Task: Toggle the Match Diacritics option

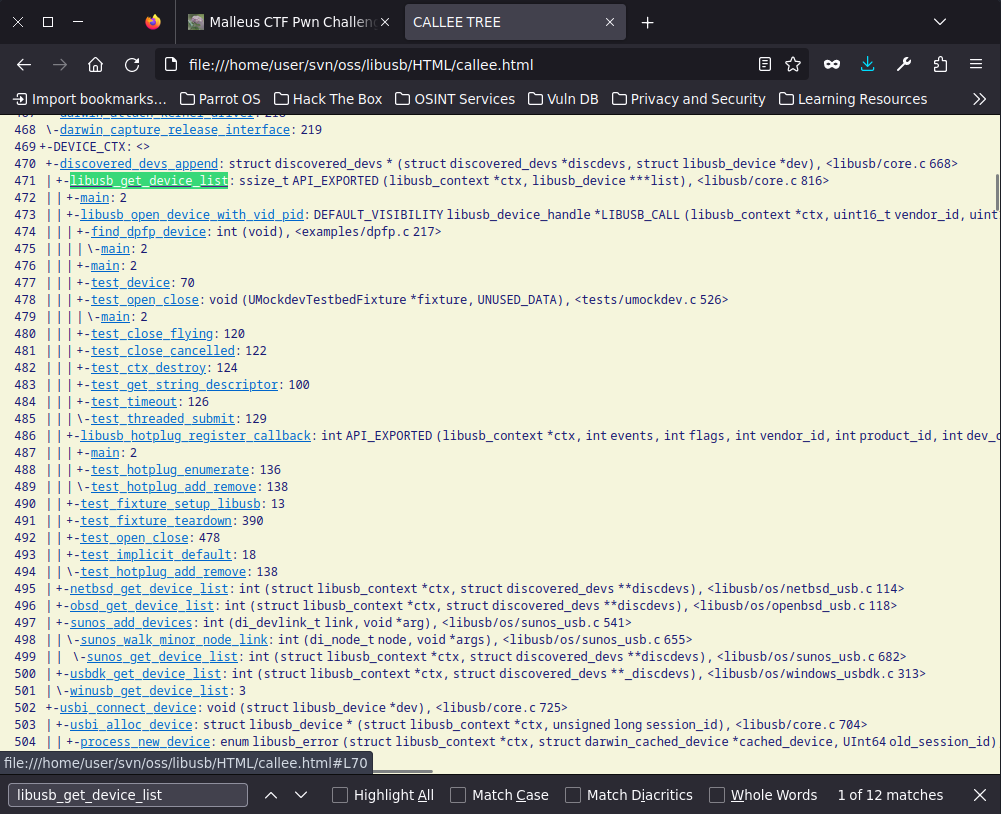Action: pyautogui.click(x=572, y=795)
